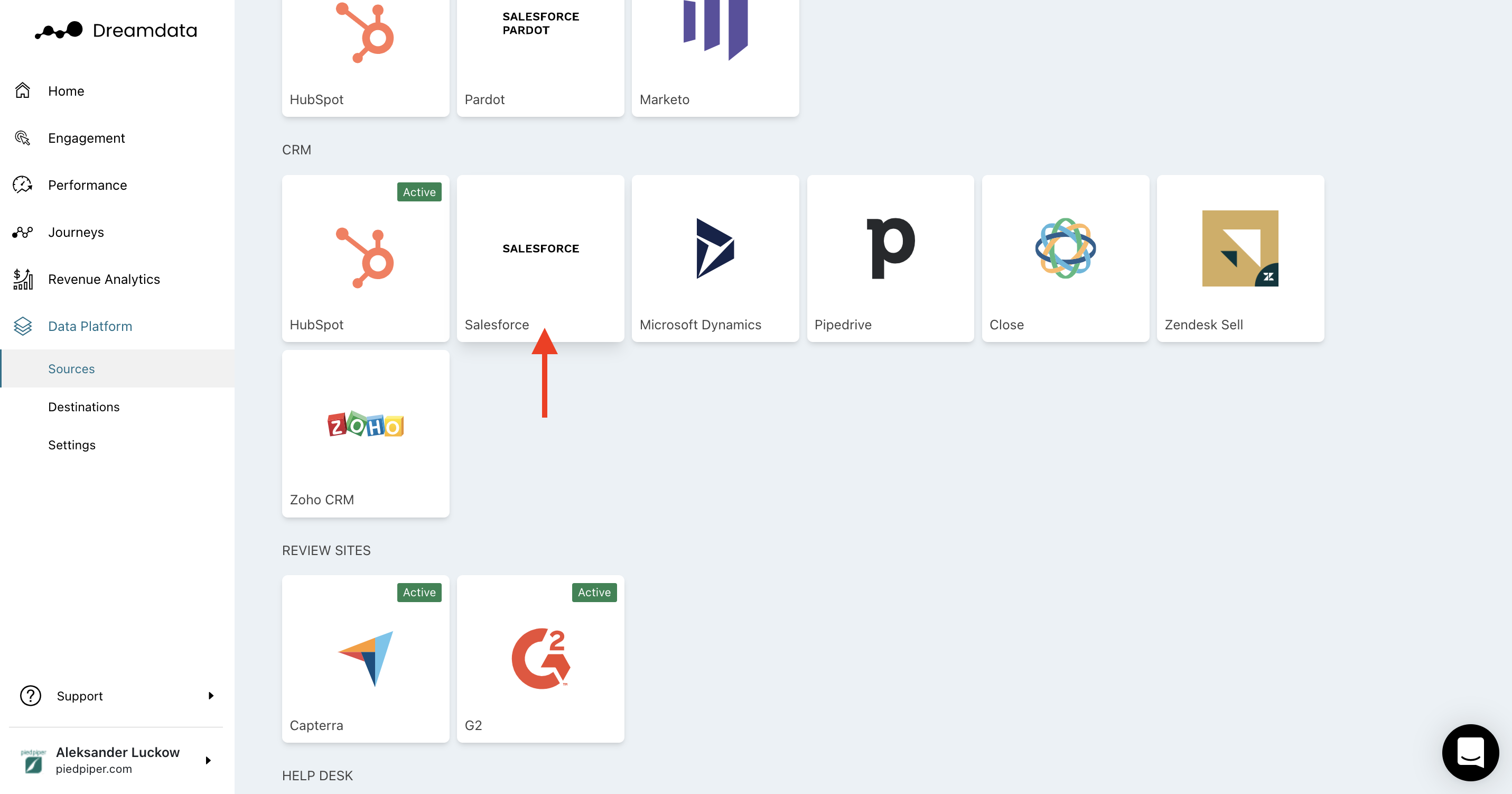
Task: Click the top-row HubSpot logo
Action: pos(365,32)
